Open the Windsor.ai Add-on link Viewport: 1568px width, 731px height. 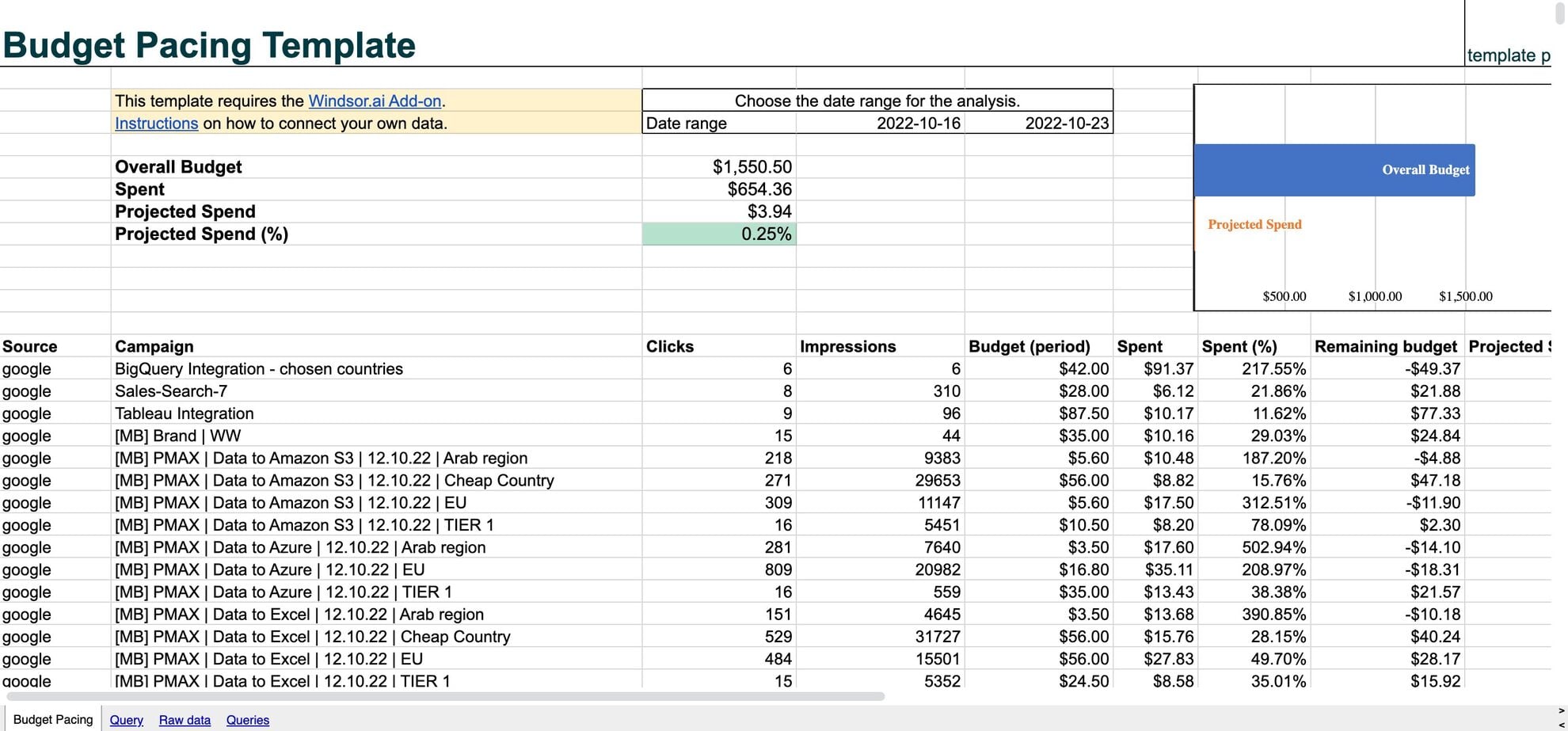click(x=375, y=101)
